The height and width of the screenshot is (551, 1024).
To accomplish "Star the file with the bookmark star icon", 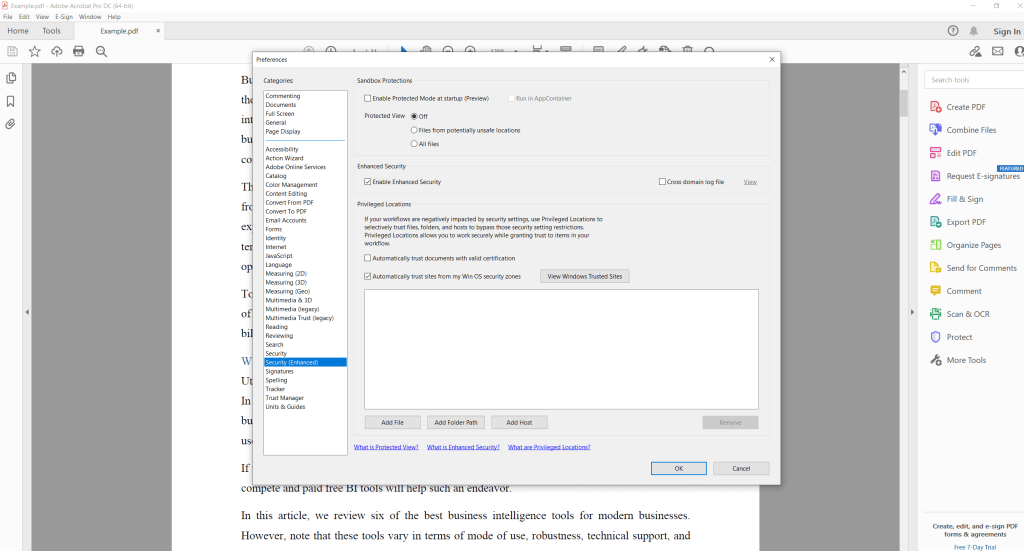I will [x=35, y=51].
